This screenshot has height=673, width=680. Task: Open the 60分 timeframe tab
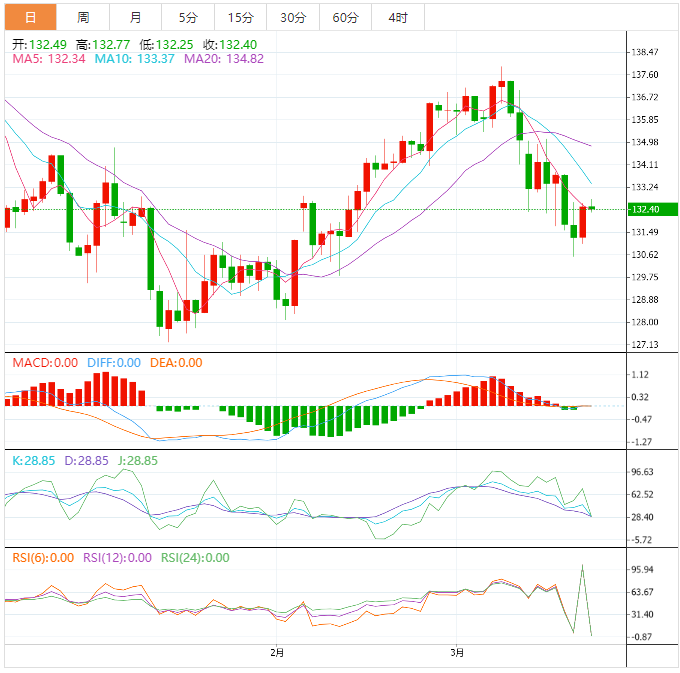pyautogui.click(x=345, y=17)
